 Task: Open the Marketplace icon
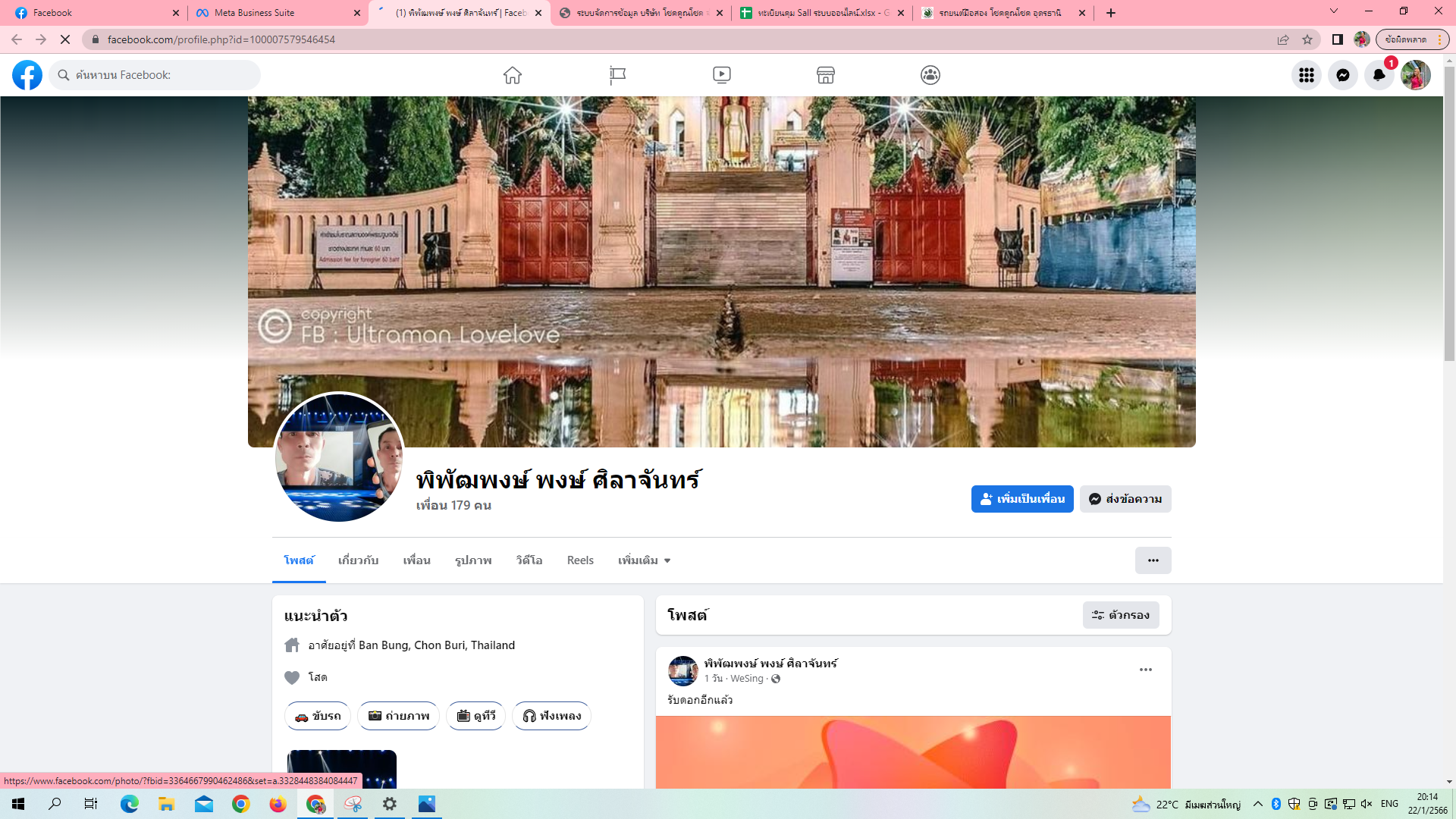[826, 75]
